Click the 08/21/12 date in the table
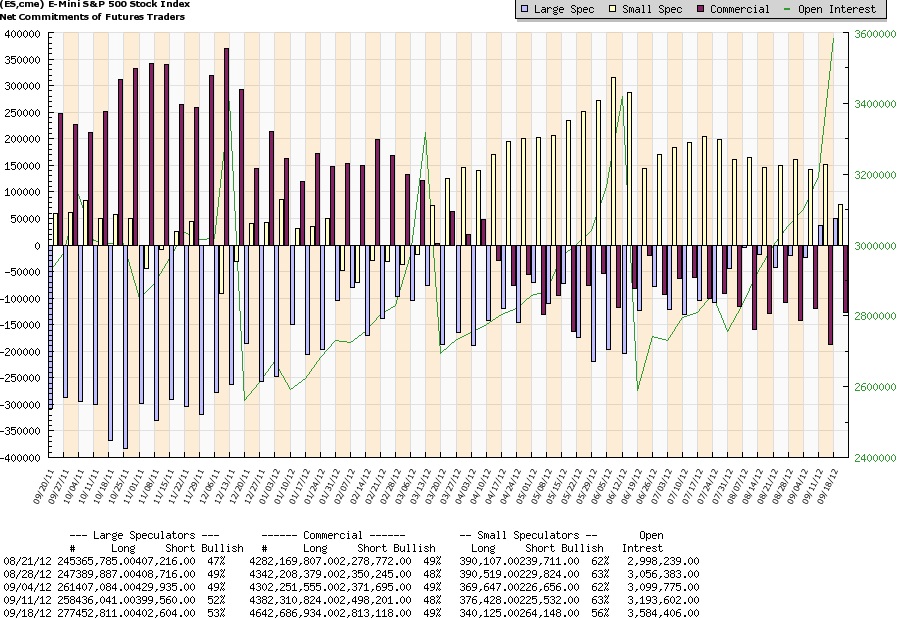The width and height of the screenshot is (897, 618). [x=27, y=561]
